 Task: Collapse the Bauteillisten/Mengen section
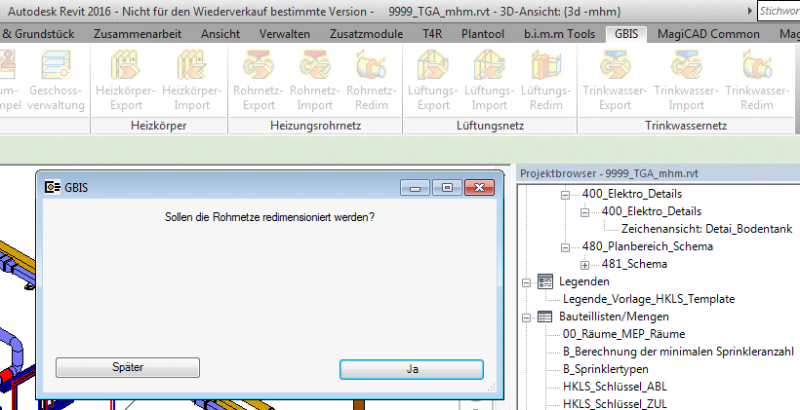coord(527,316)
